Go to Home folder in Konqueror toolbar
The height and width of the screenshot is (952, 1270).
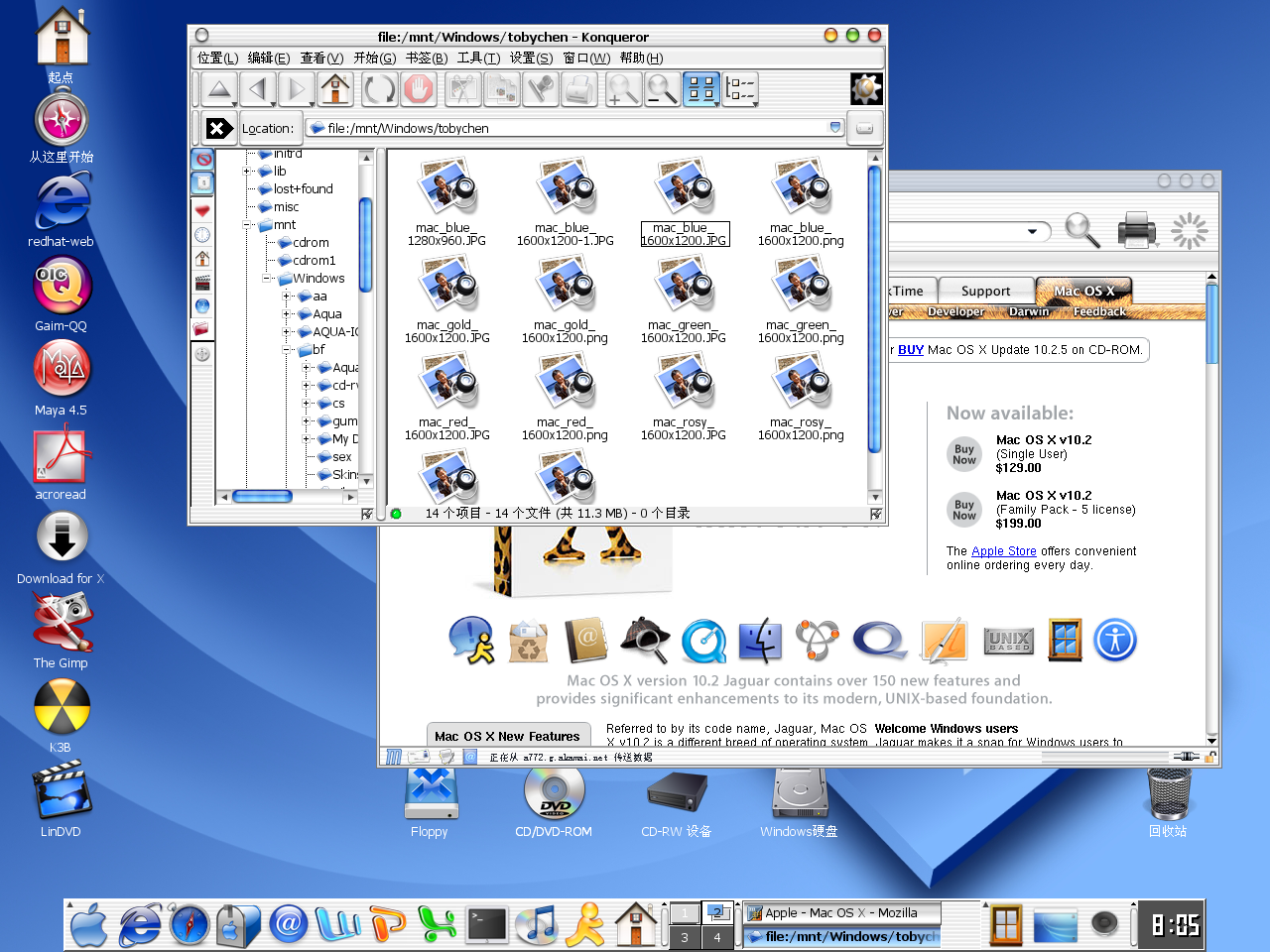335,90
